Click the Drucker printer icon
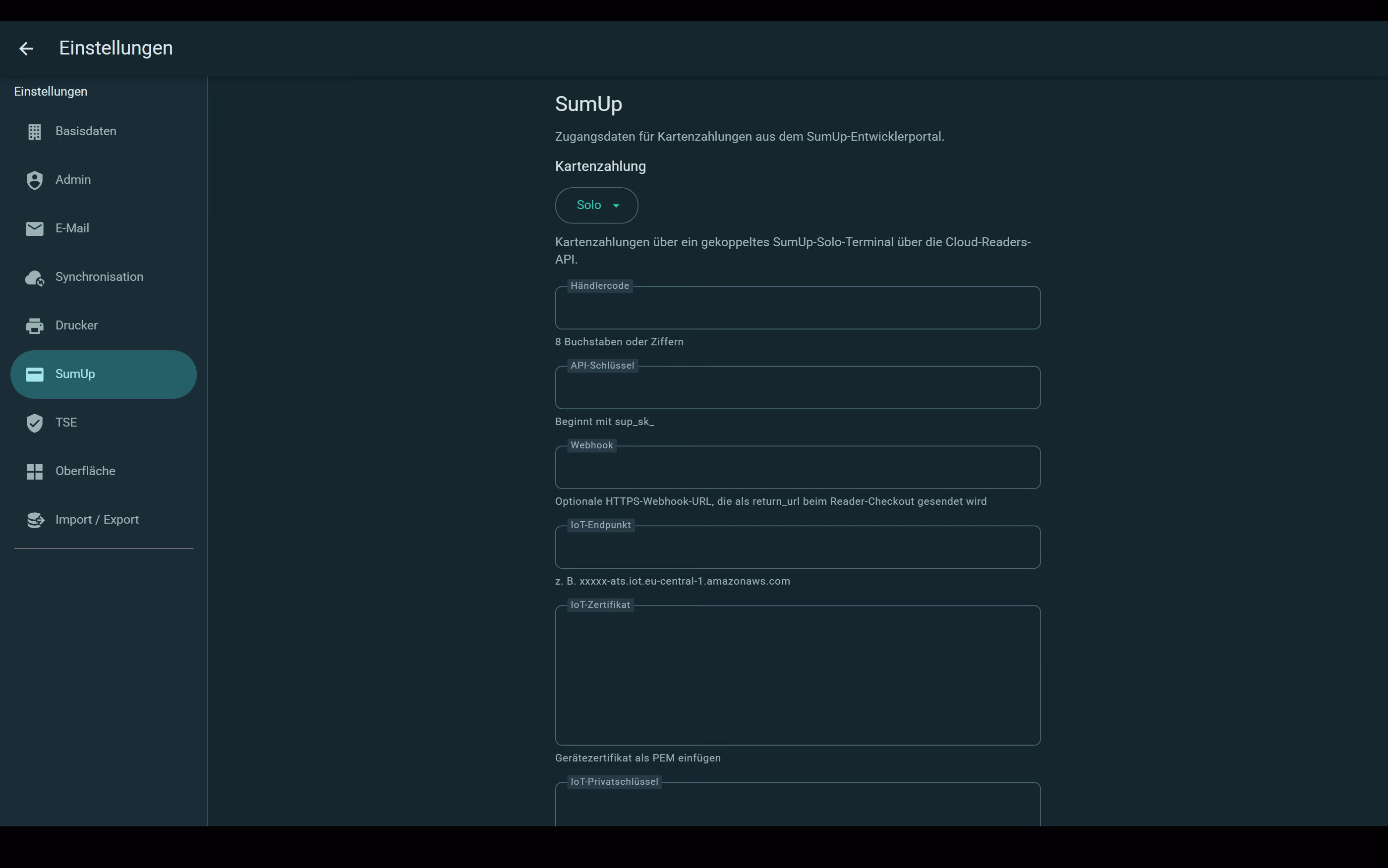This screenshot has height=868, width=1388. tap(35, 326)
